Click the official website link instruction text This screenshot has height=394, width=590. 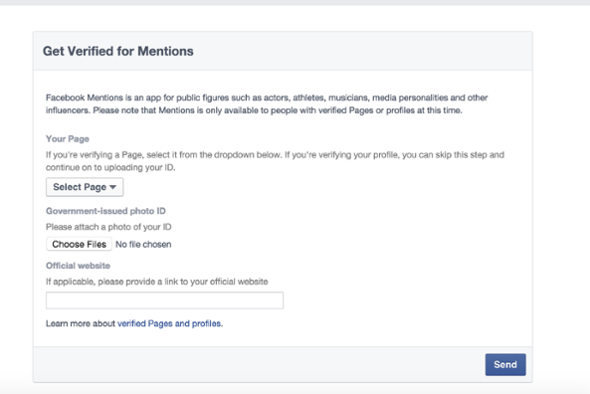(x=157, y=281)
